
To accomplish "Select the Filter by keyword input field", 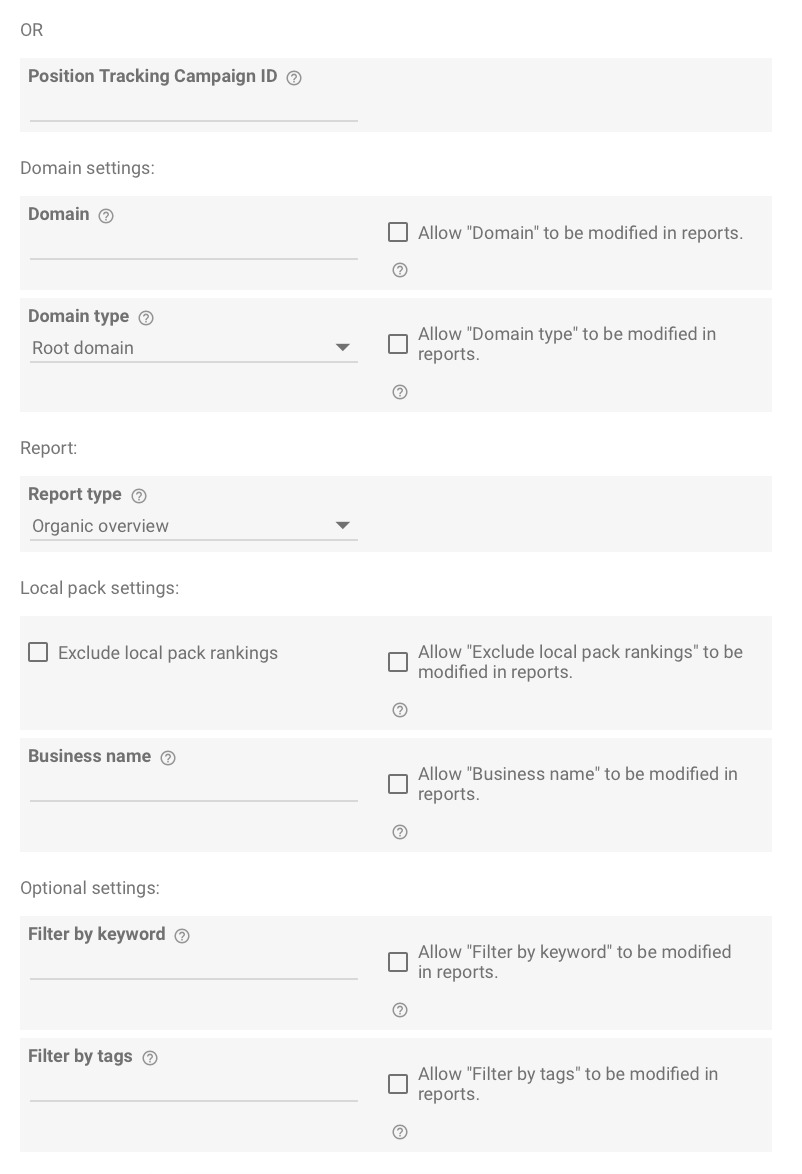I will click(193, 966).
